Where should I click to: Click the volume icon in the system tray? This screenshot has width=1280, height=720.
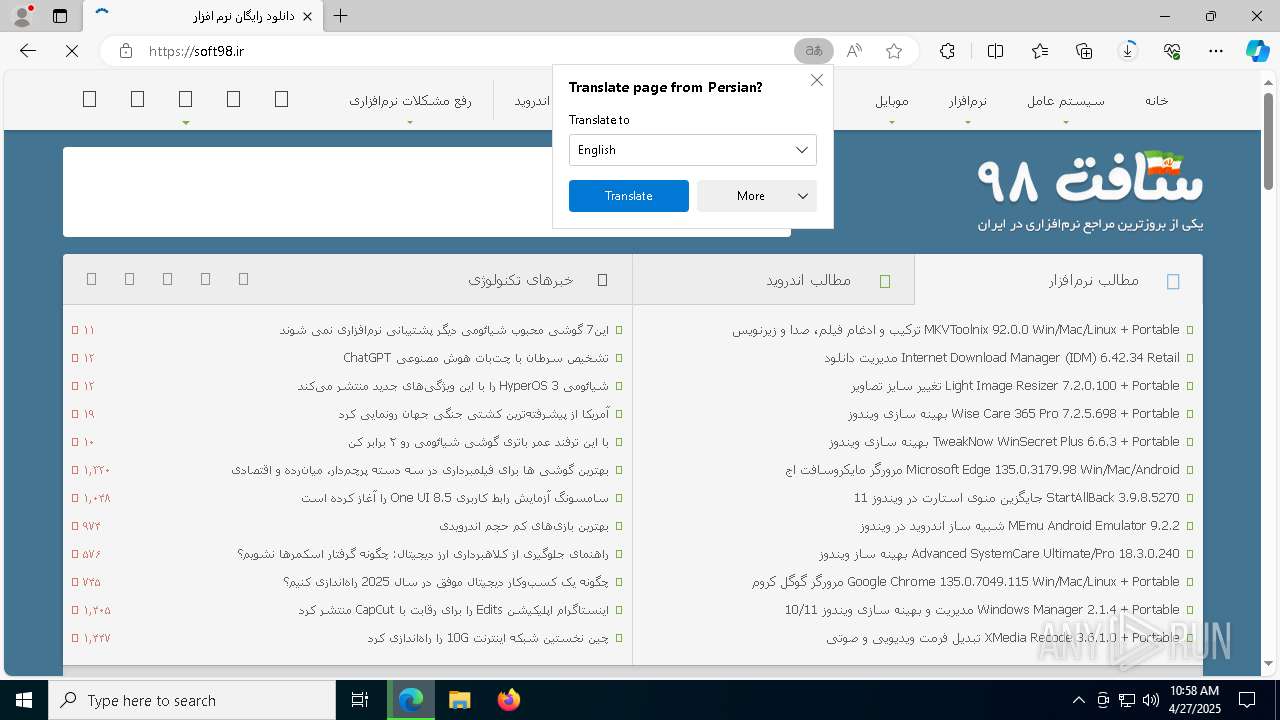pyautogui.click(x=1151, y=700)
